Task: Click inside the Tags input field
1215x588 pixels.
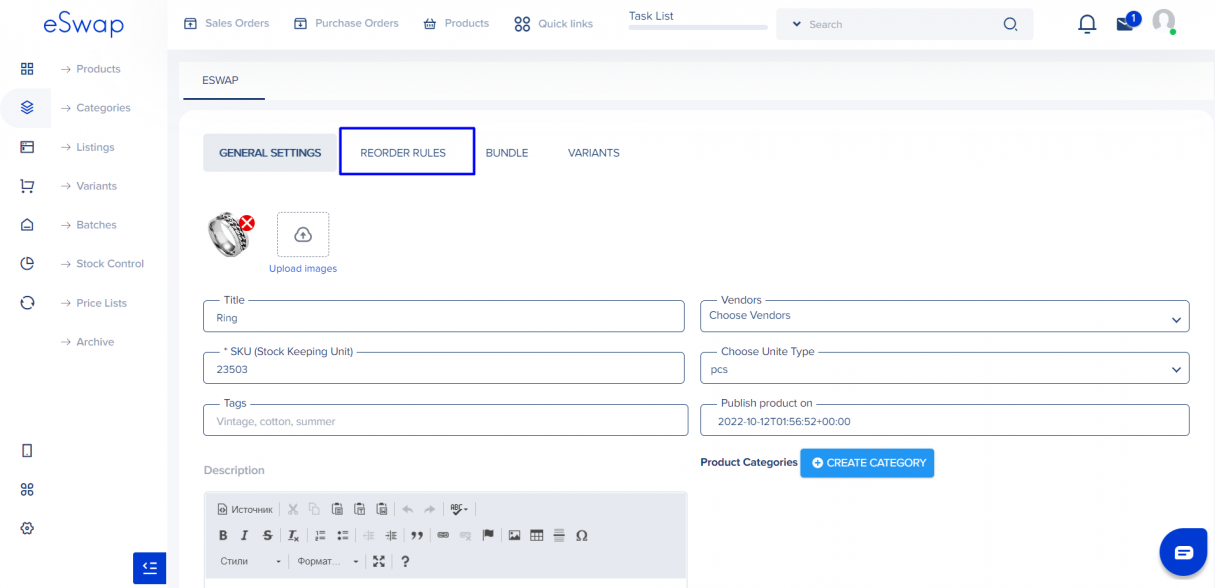Action: (x=445, y=420)
